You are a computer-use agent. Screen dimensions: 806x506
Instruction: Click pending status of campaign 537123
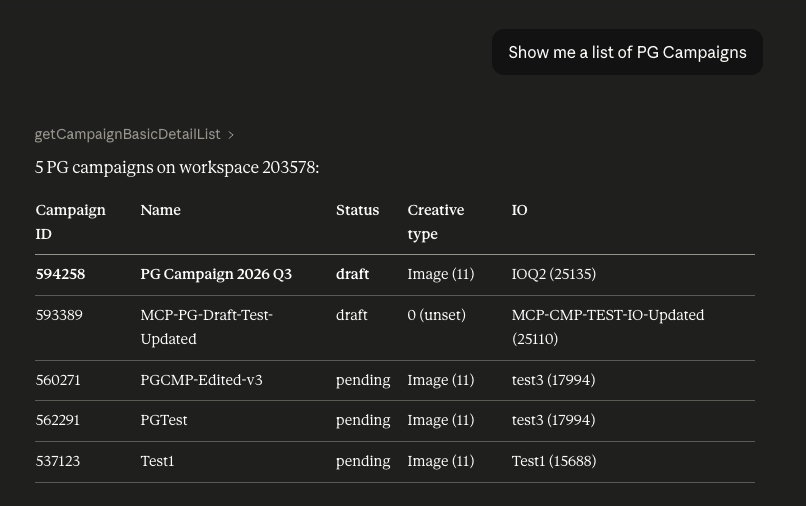coord(363,462)
